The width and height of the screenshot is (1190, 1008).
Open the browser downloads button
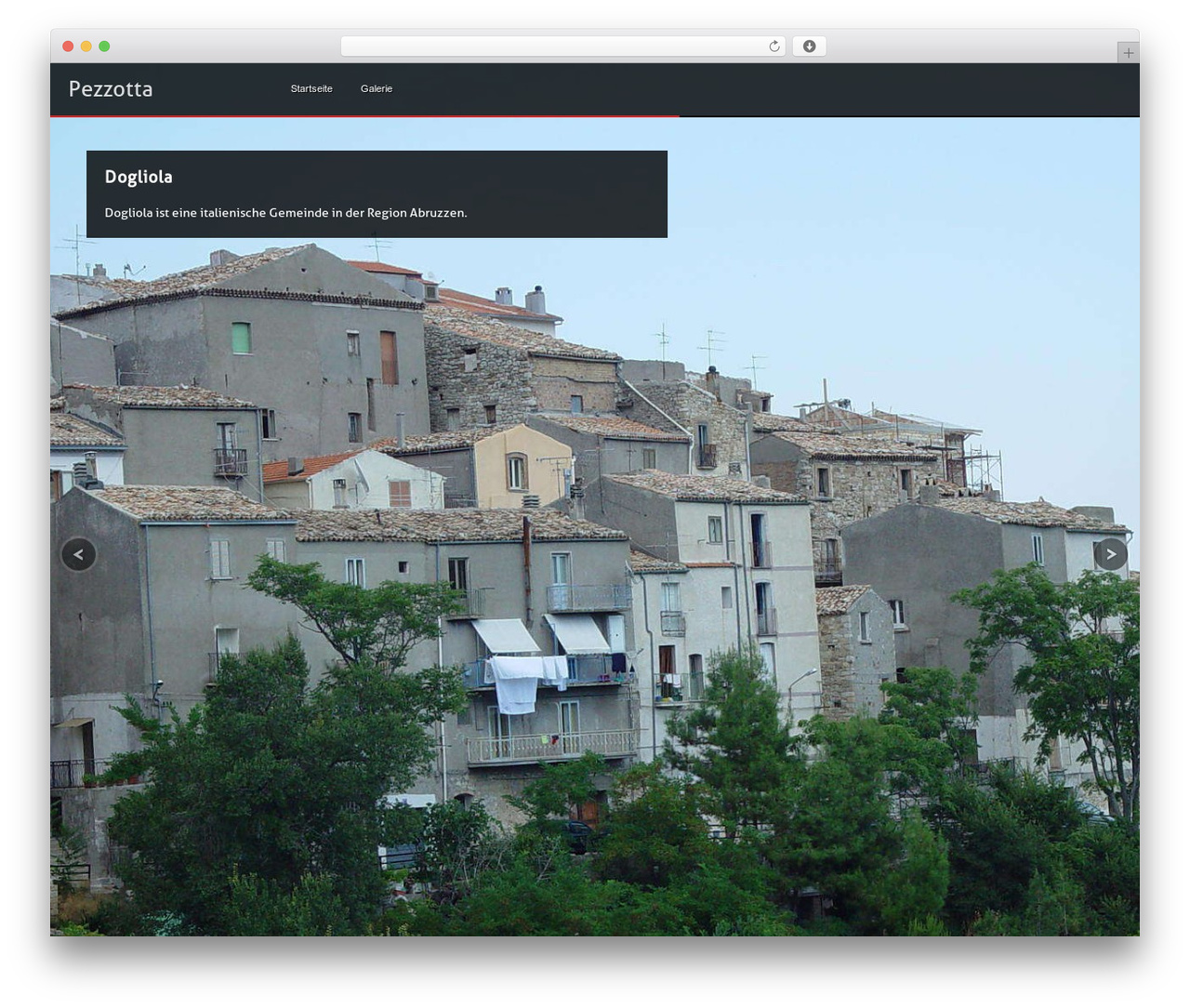coord(809,46)
